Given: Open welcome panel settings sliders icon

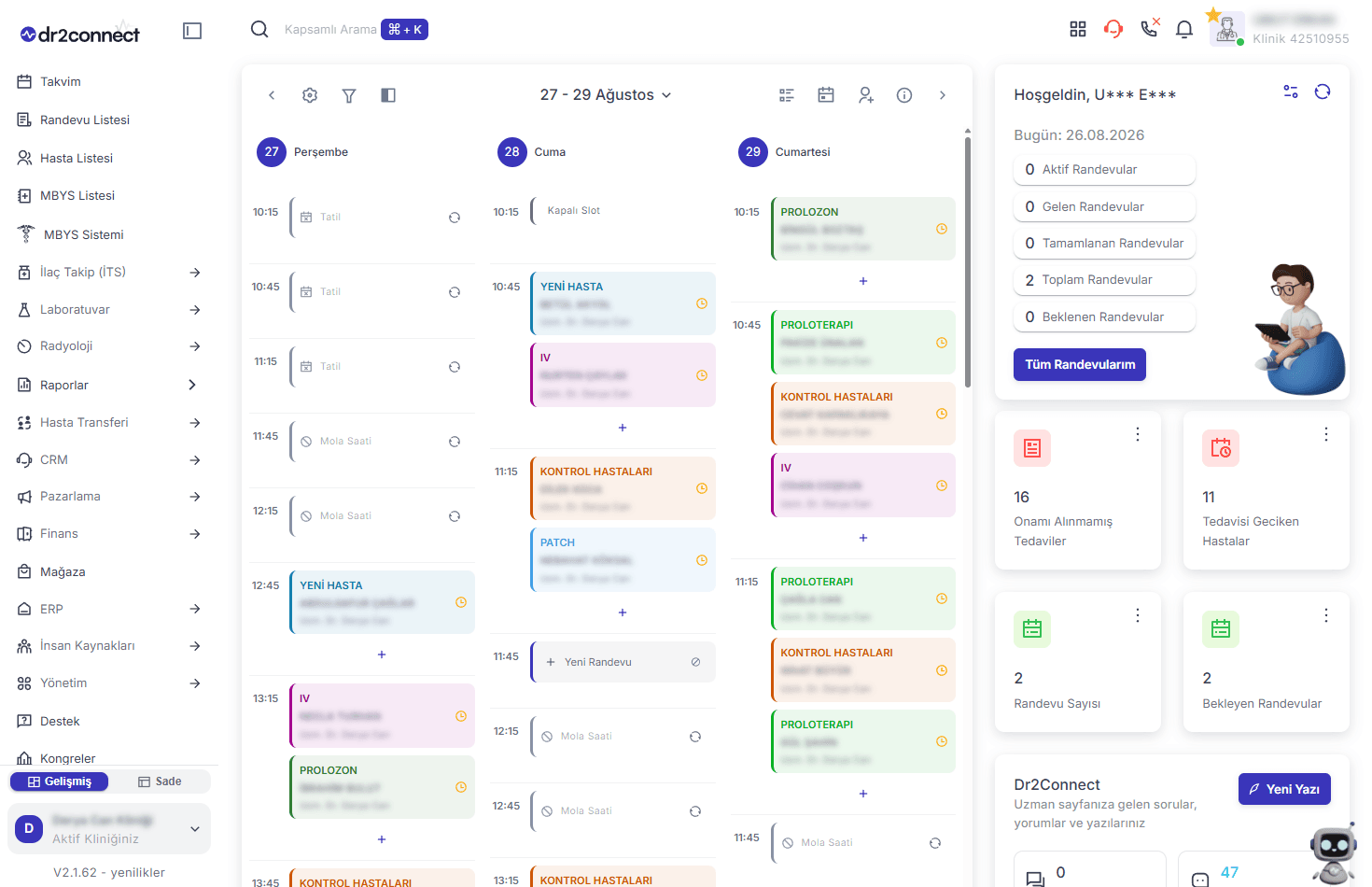Looking at the screenshot, I should (1291, 92).
